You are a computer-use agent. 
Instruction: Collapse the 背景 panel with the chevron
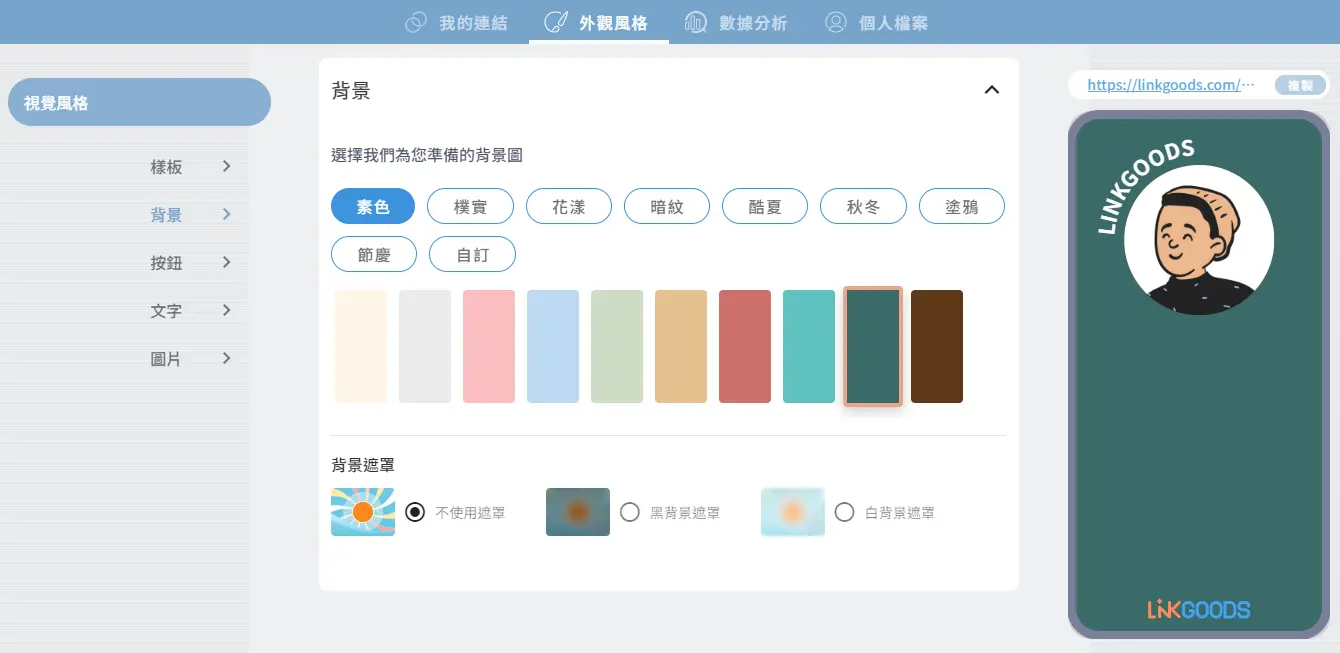(991, 90)
